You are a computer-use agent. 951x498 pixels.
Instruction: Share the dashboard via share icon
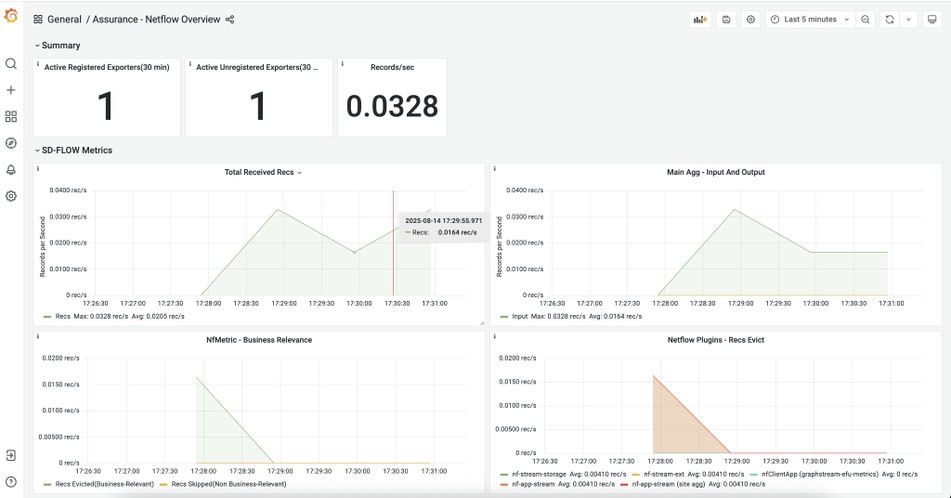pyautogui.click(x=230, y=19)
